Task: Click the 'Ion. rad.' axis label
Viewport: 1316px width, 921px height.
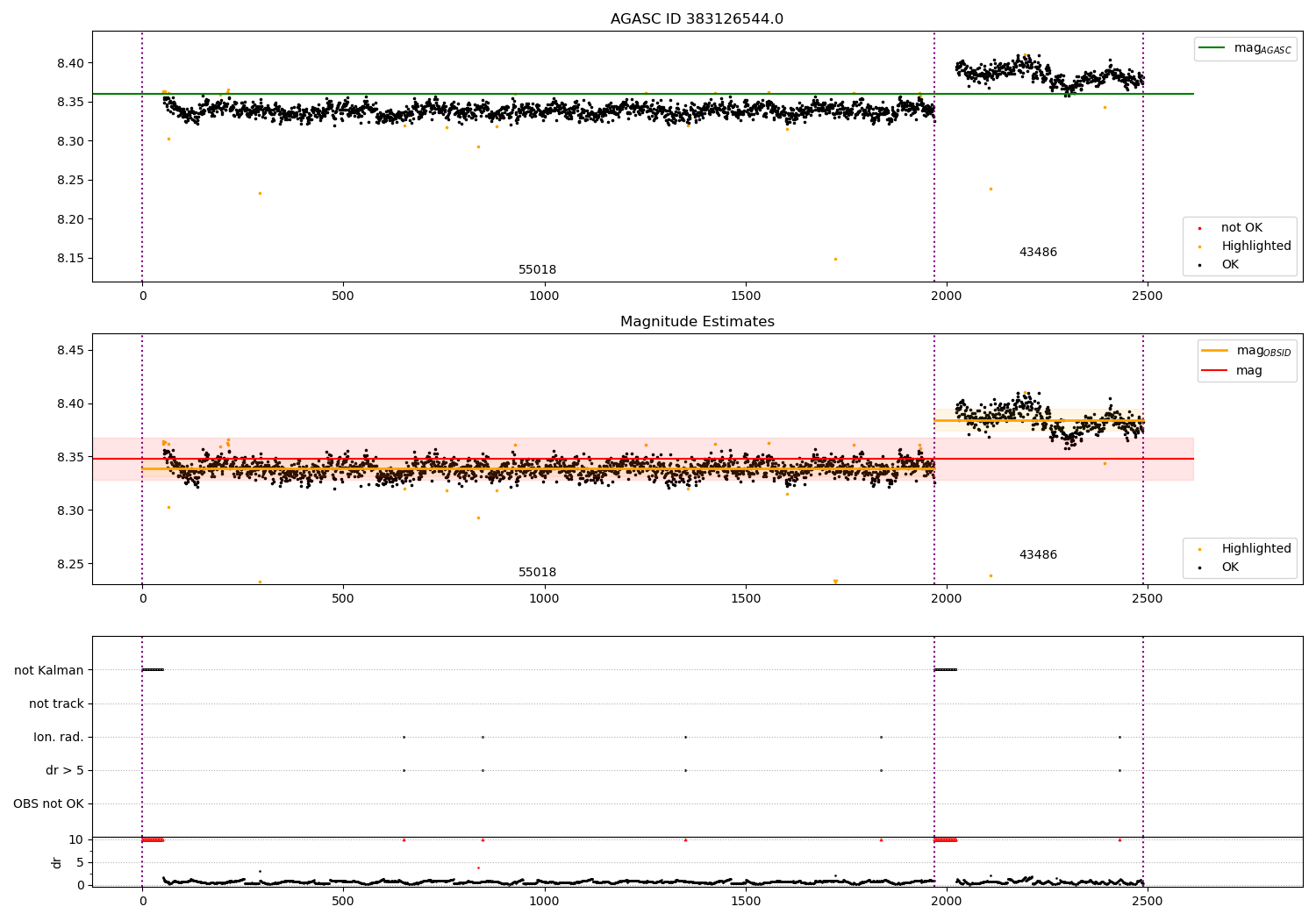Action: coord(59,737)
